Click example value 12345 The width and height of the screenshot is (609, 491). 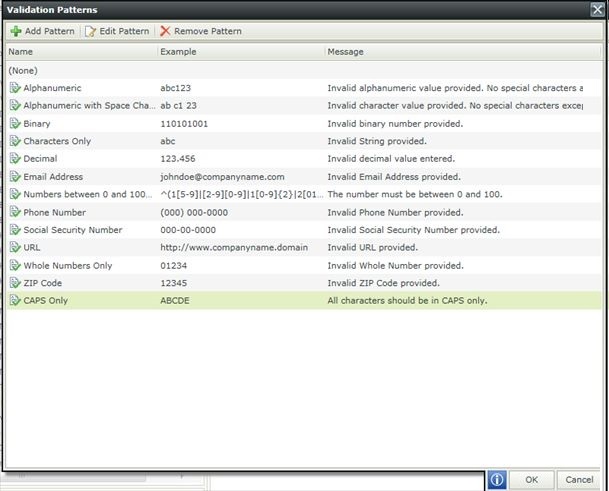[x=174, y=283]
